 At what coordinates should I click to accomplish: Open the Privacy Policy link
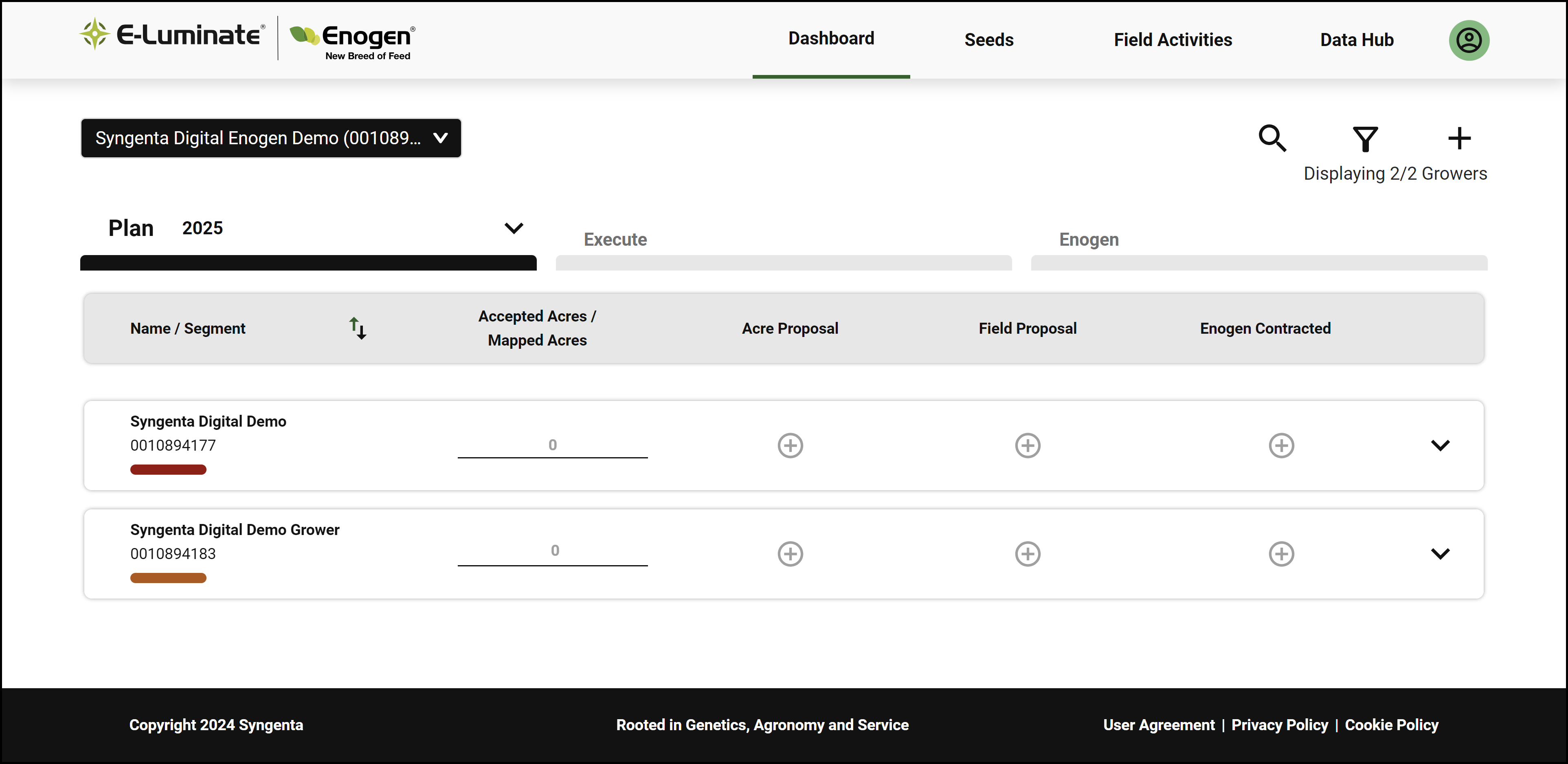(x=1280, y=725)
